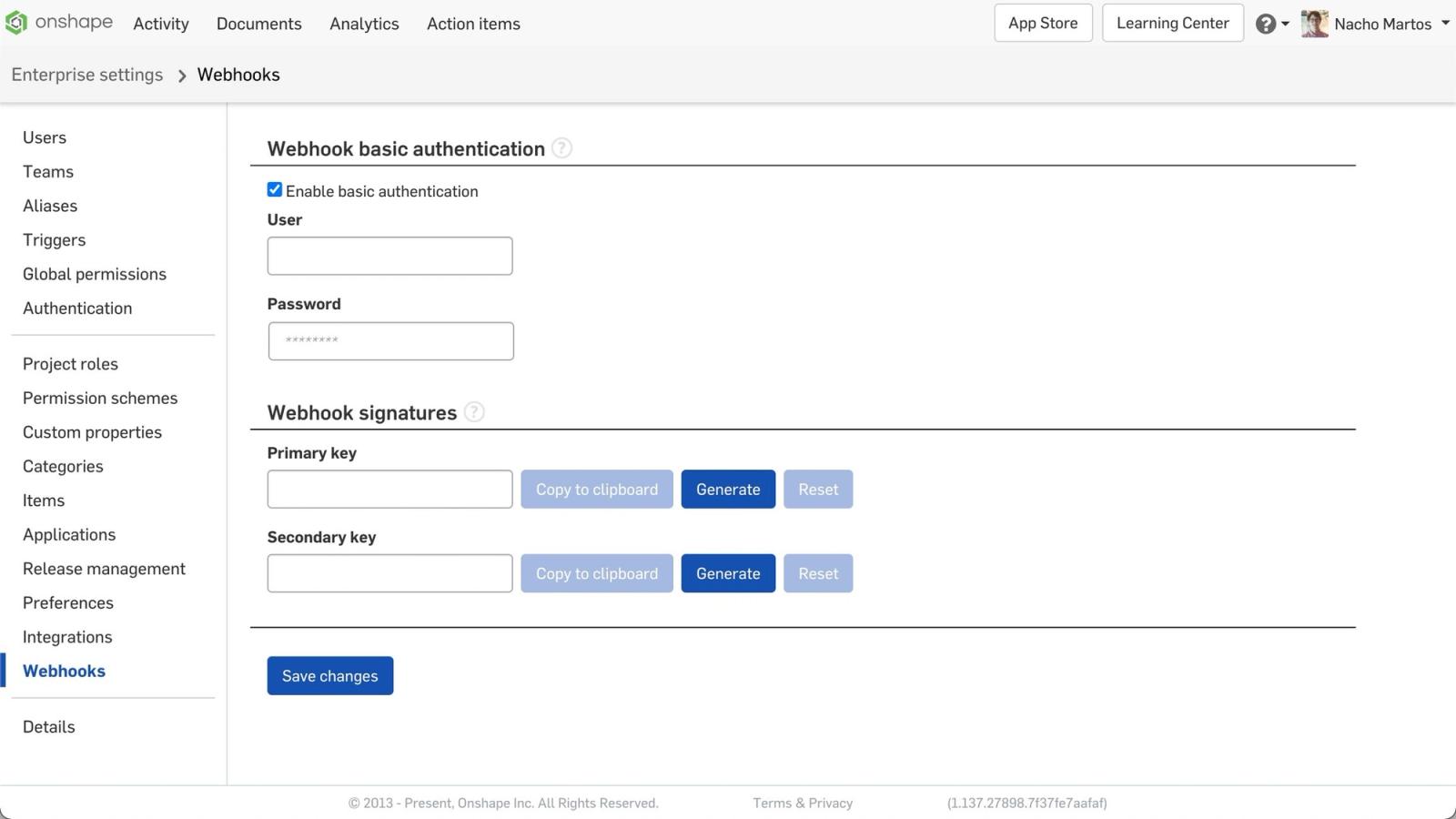Viewport: 1456px width, 819px height.
Task: Focus the User input field
Action: pos(389,256)
